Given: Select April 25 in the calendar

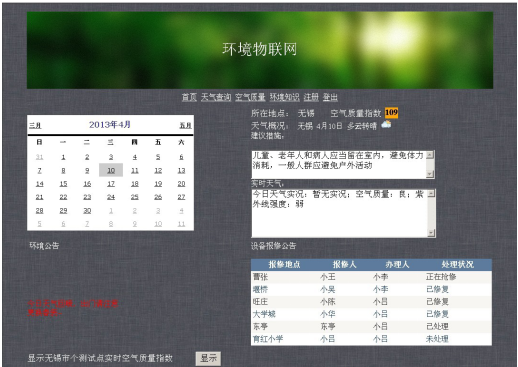Looking at the screenshot, I should [134, 197].
